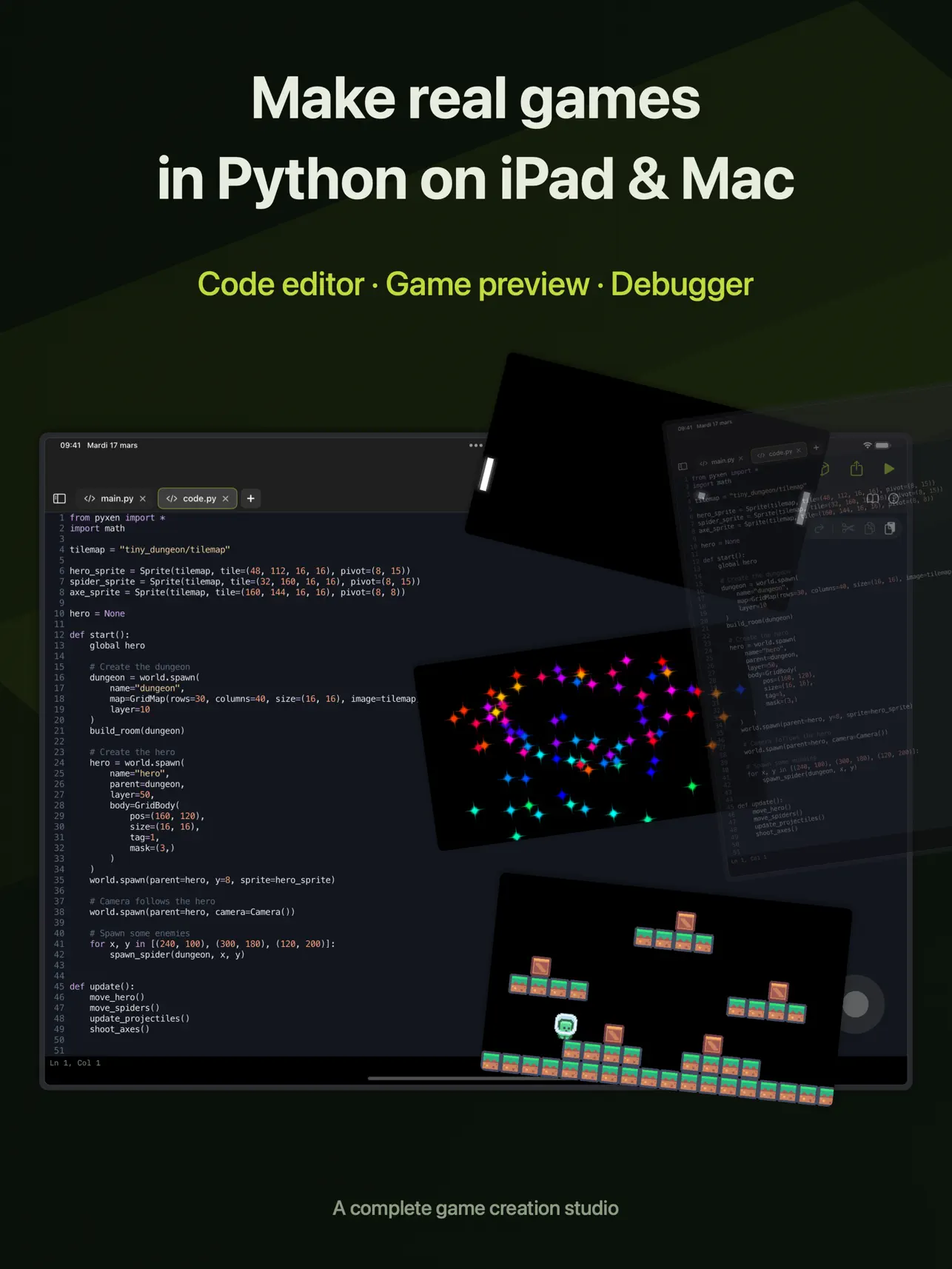Toggle sidebar icon in tilted window
952x1269 pixels.
pos(683,466)
